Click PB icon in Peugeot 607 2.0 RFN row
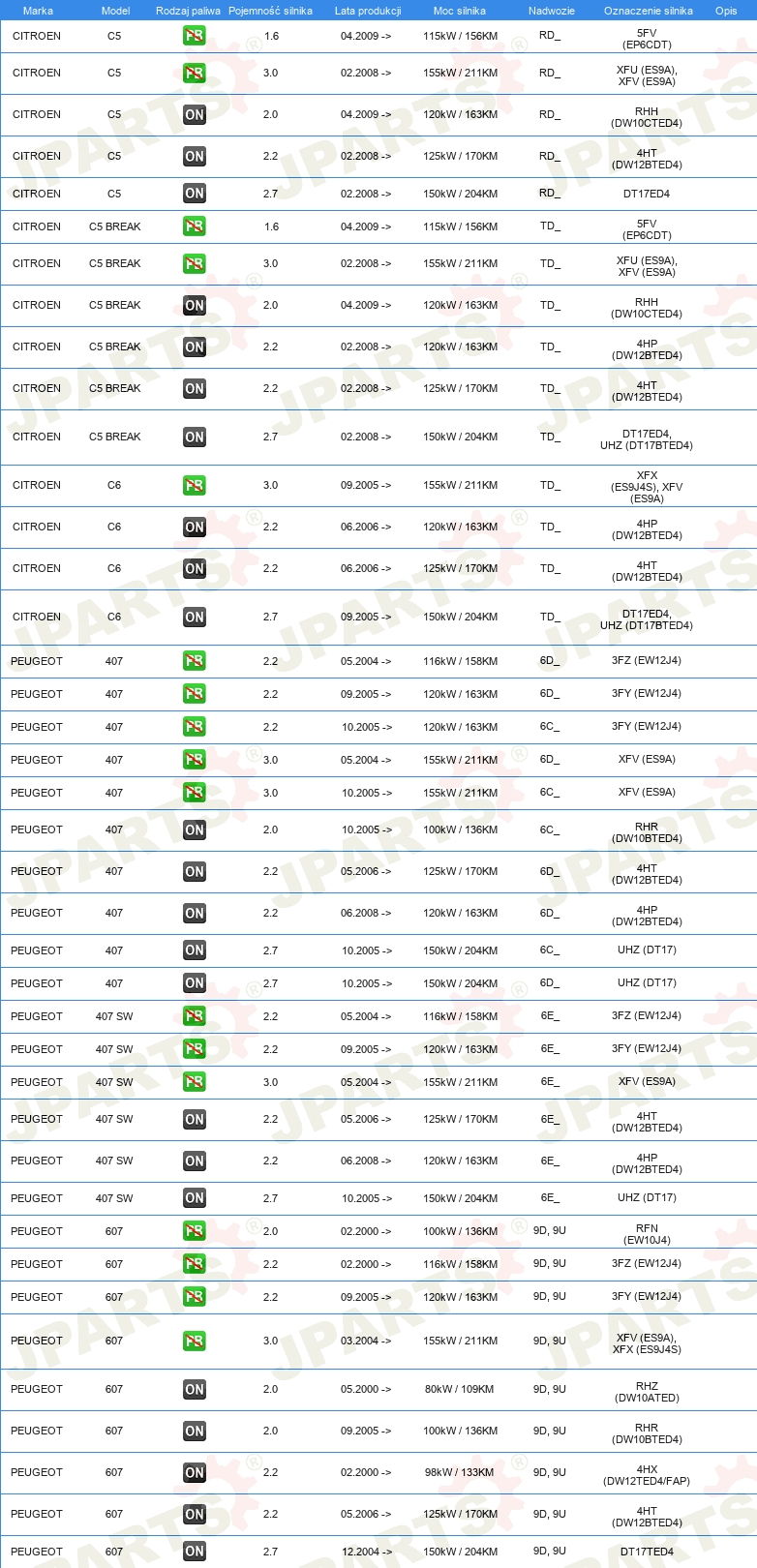Screen dimensions: 757x1568 [x=194, y=1231]
